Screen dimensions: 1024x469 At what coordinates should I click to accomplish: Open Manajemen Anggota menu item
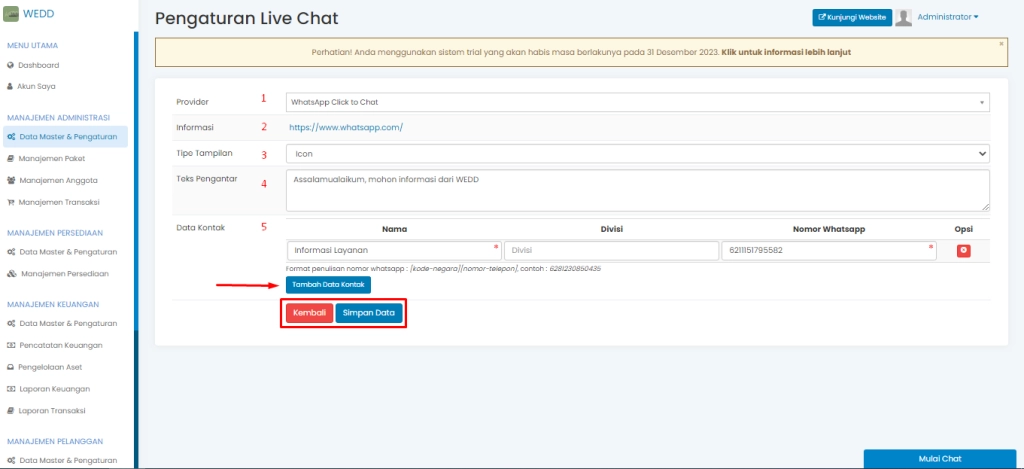tap(58, 180)
